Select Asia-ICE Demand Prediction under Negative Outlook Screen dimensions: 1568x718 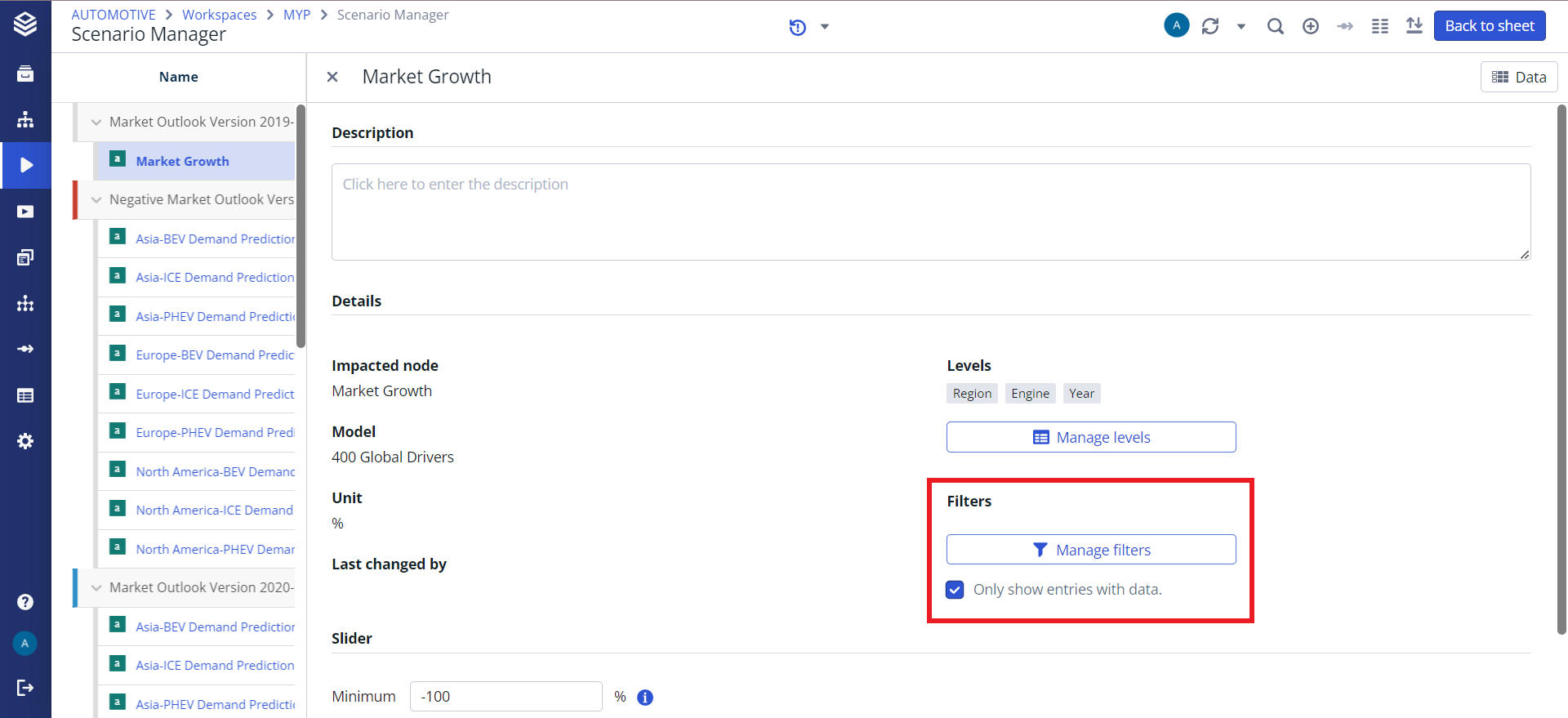click(x=215, y=278)
